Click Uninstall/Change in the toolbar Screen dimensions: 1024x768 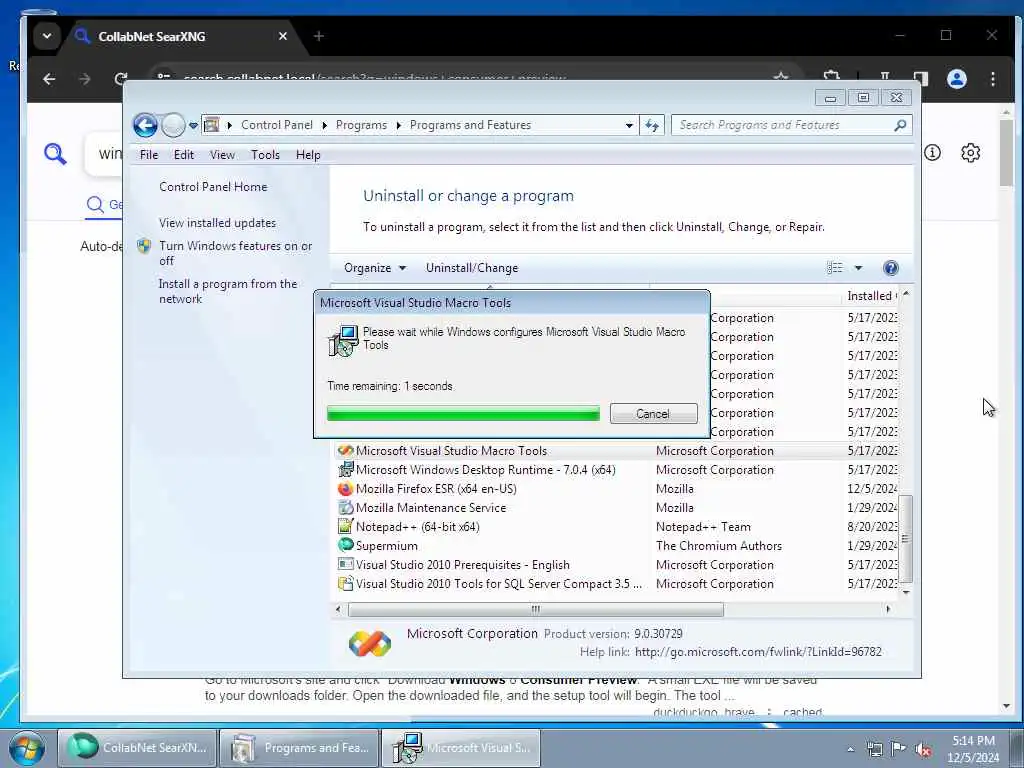[x=472, y=268]
